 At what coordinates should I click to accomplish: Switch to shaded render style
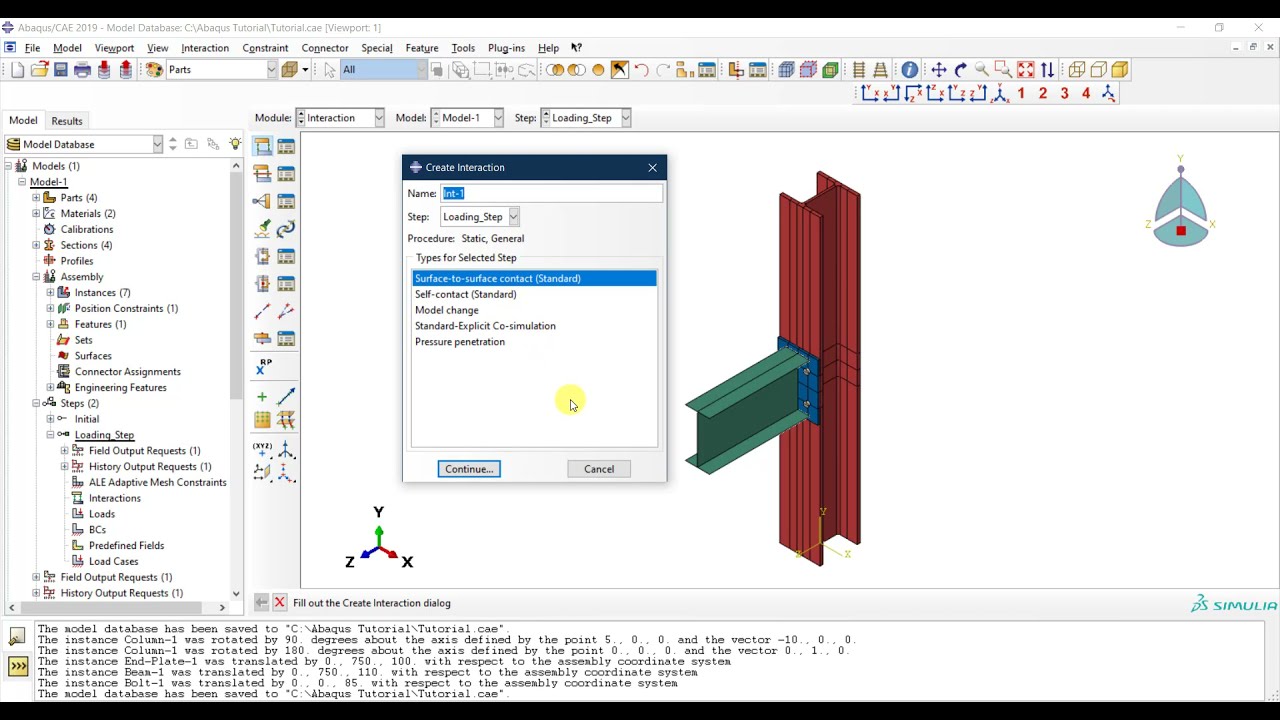click(x=1120, y=70)
